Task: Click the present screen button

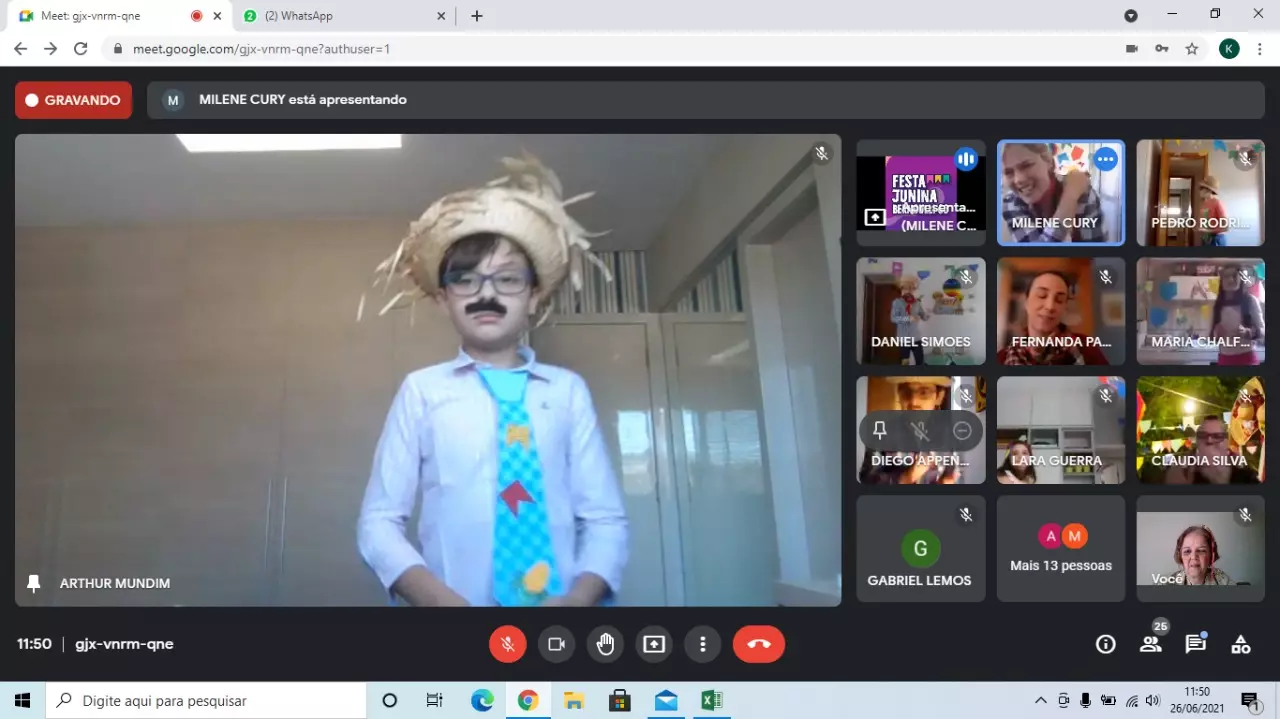Action: [x=654, y=644]
